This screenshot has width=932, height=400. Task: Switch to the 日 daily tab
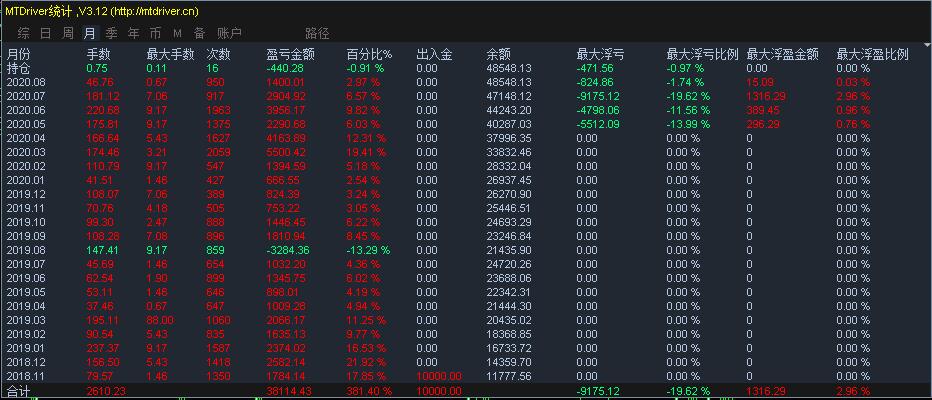tap(46, 33)
